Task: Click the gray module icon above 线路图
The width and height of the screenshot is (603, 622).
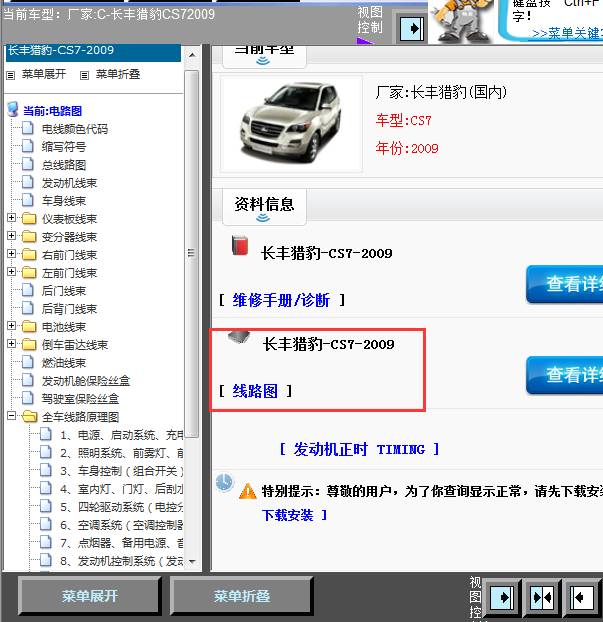Action: click(239, 337)
